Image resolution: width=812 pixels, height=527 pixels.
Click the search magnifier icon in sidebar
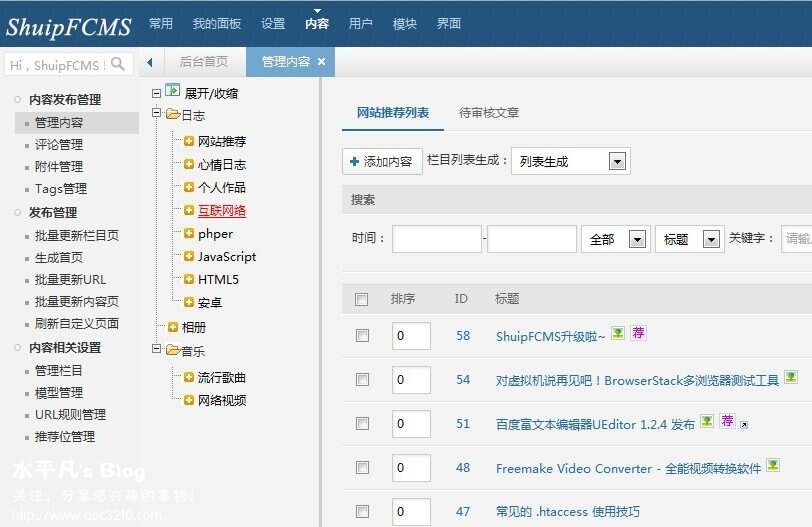[x=118, y=64]
